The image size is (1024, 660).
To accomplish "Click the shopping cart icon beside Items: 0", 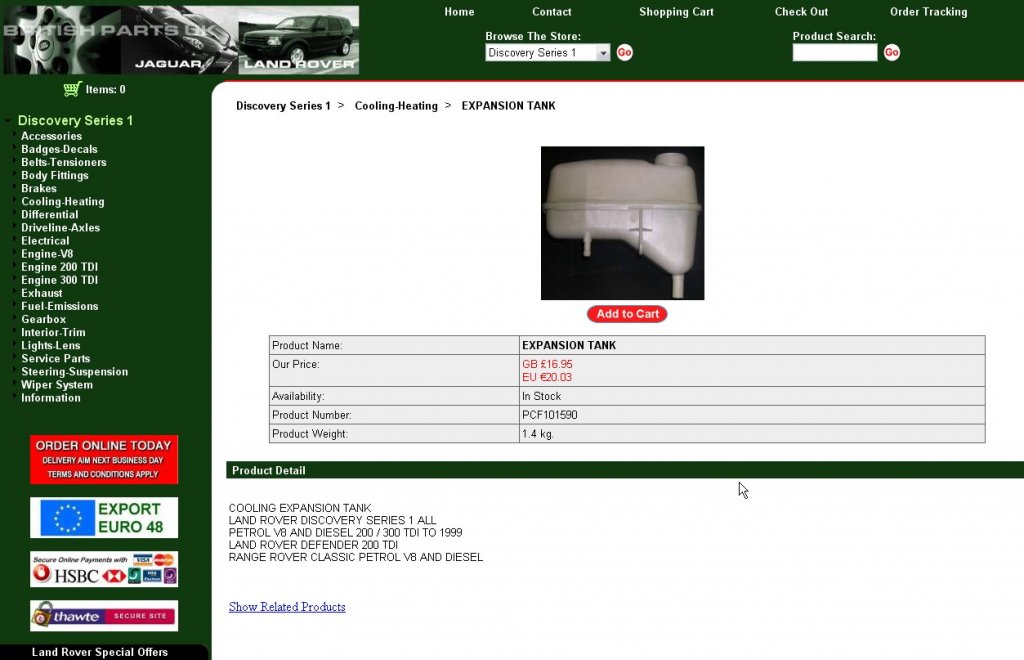I will [72, 89].
